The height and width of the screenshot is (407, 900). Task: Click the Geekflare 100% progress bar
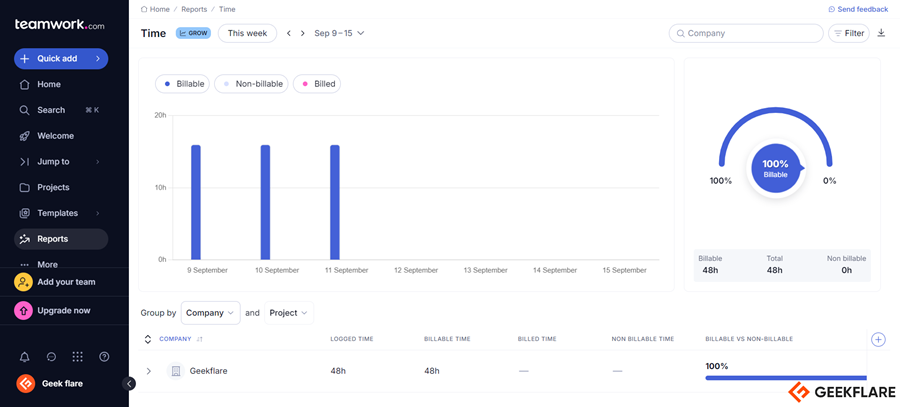coord(786,378)
